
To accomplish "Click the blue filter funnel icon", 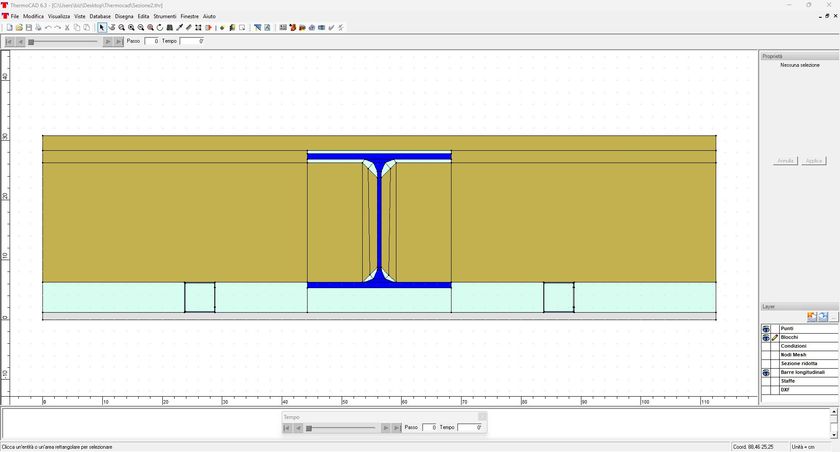I will tap(257, 27).
